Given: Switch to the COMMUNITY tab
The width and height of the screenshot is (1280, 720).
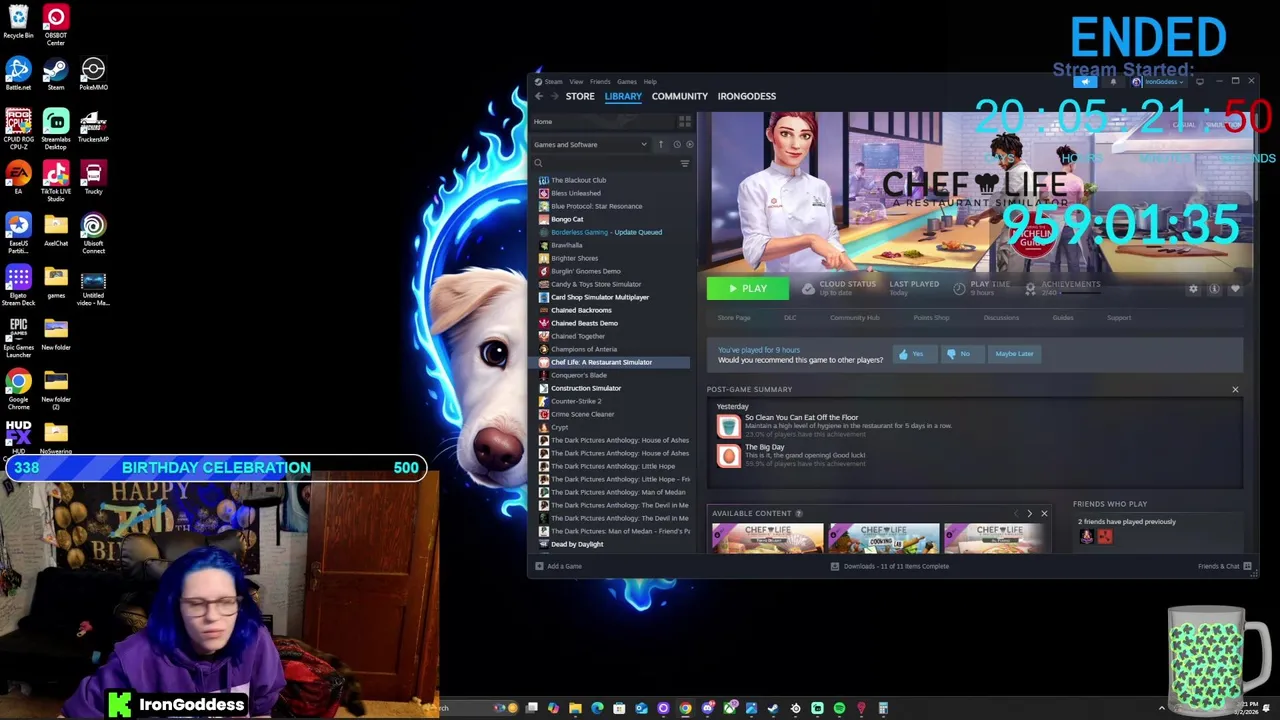Looking at the screenshot, I should tap(680, 96).
